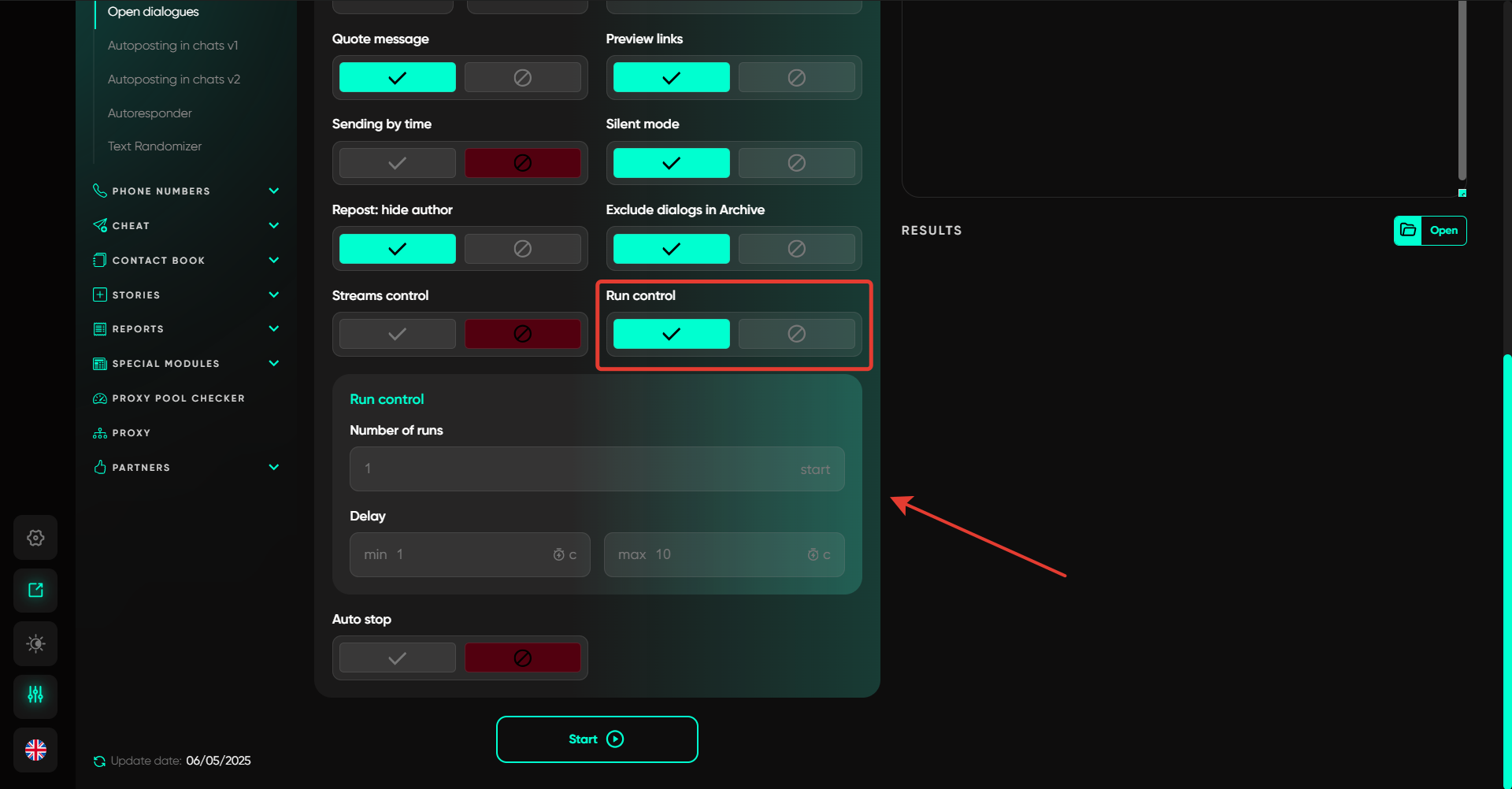Viewport: 1512px width, 789px height.
Task: Click the Proxy Pool Checker gauge icon
Action: (x=100, y=398)
